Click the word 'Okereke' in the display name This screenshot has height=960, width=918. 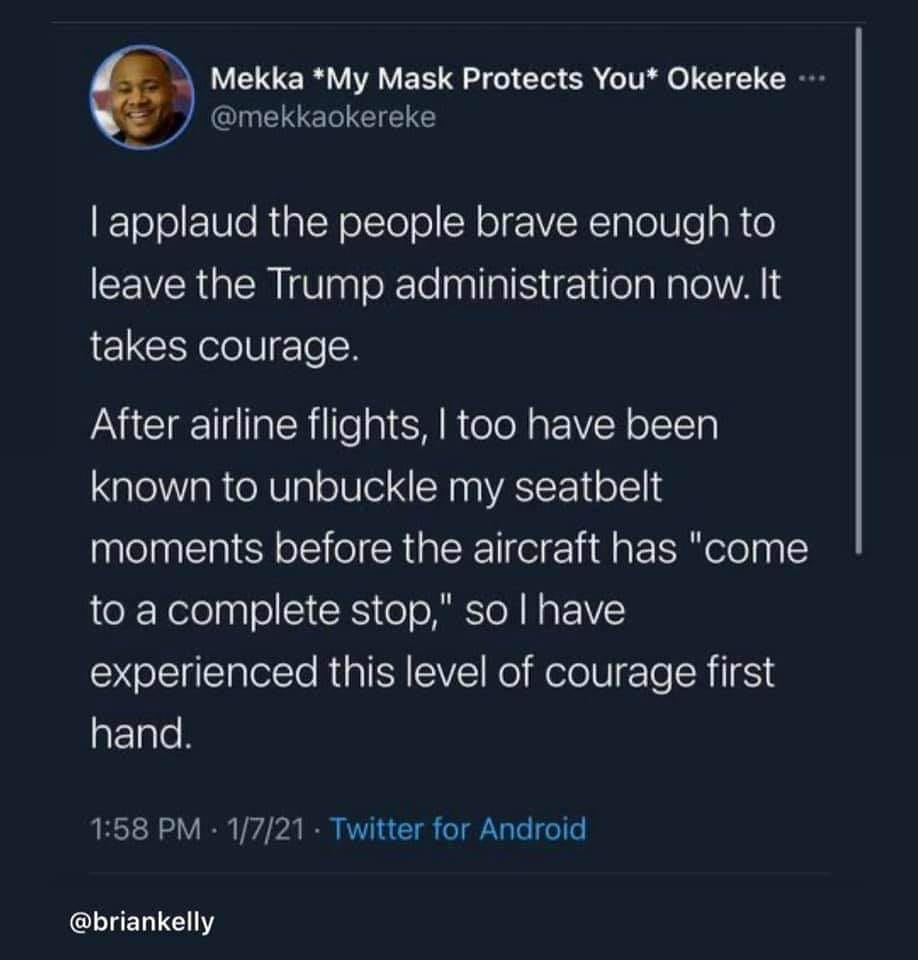[726, 78]
